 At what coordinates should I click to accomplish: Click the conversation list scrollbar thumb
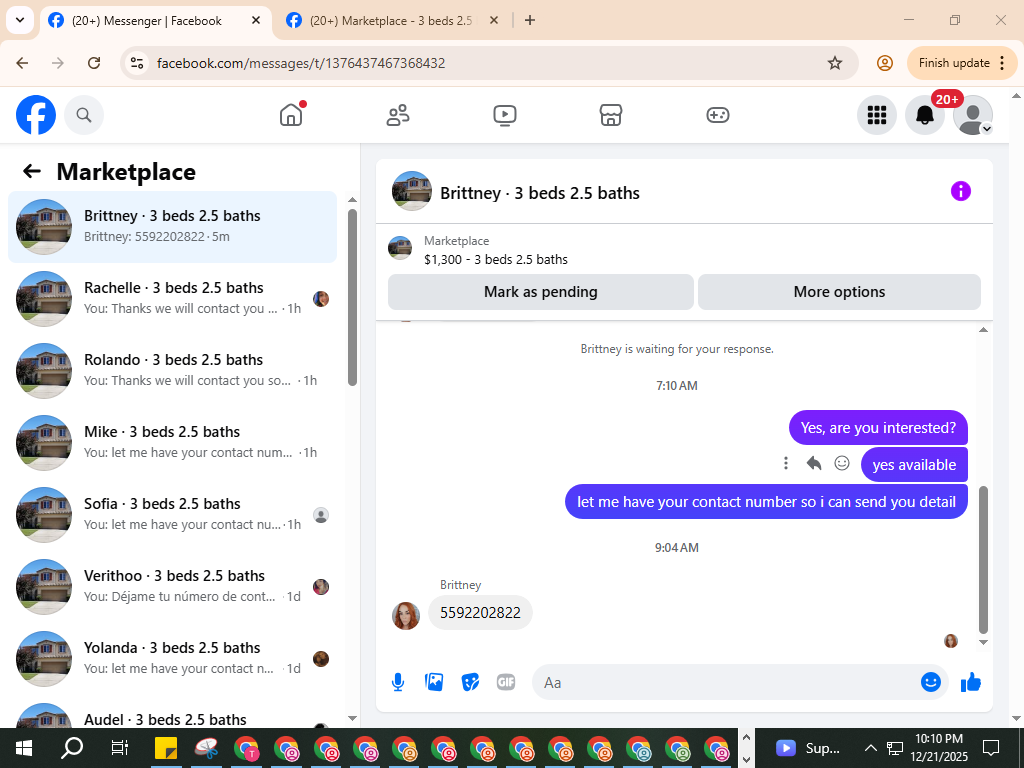point(353,297)
